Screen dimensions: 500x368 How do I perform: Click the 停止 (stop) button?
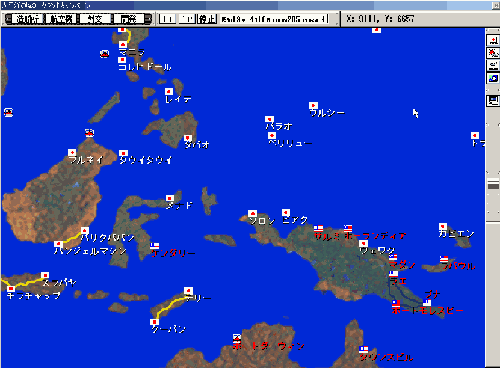207,19
